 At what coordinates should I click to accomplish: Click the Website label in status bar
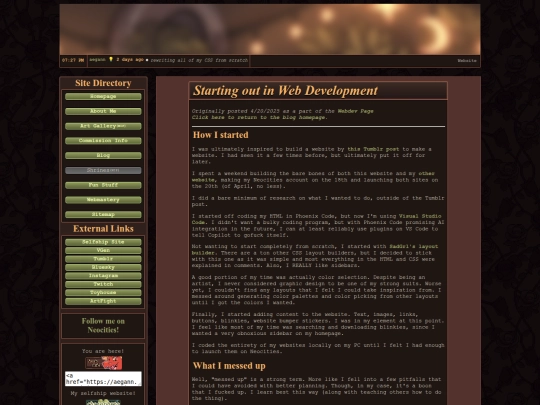[x=467, y=61]
